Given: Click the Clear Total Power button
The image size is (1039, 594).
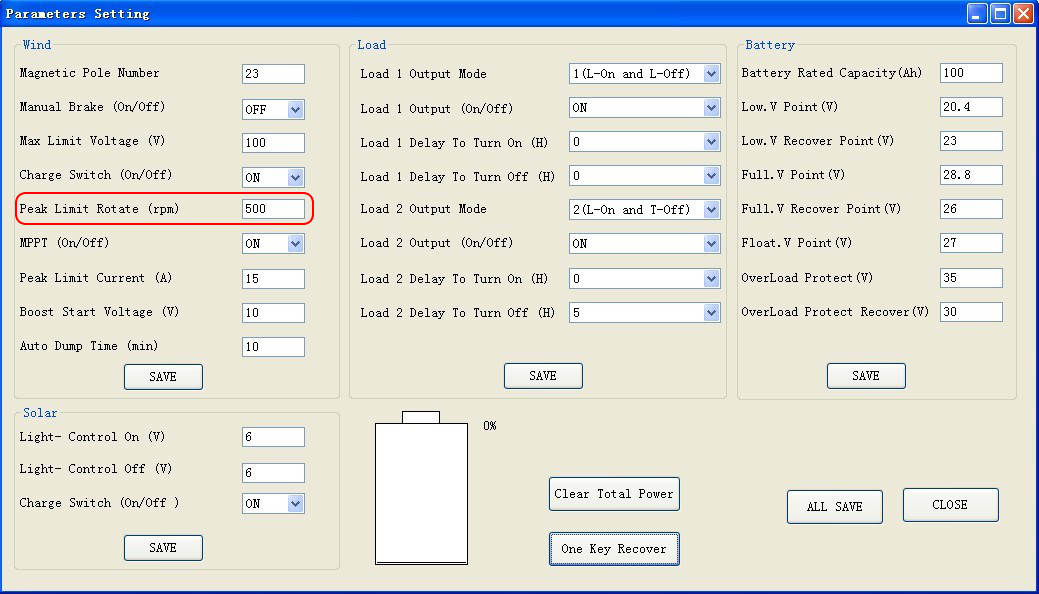Looking at the screenshot, I should click(614, 494).
